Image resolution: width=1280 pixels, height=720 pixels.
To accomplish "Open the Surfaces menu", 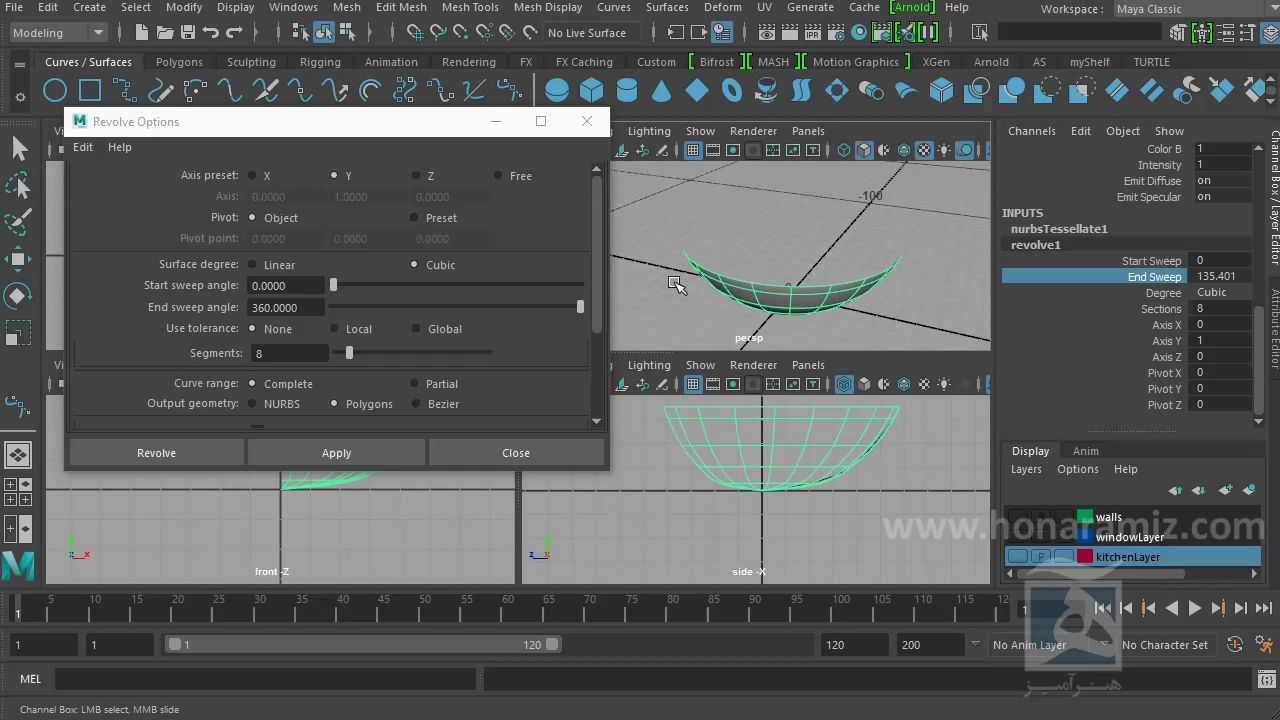I will coord(667,7).
